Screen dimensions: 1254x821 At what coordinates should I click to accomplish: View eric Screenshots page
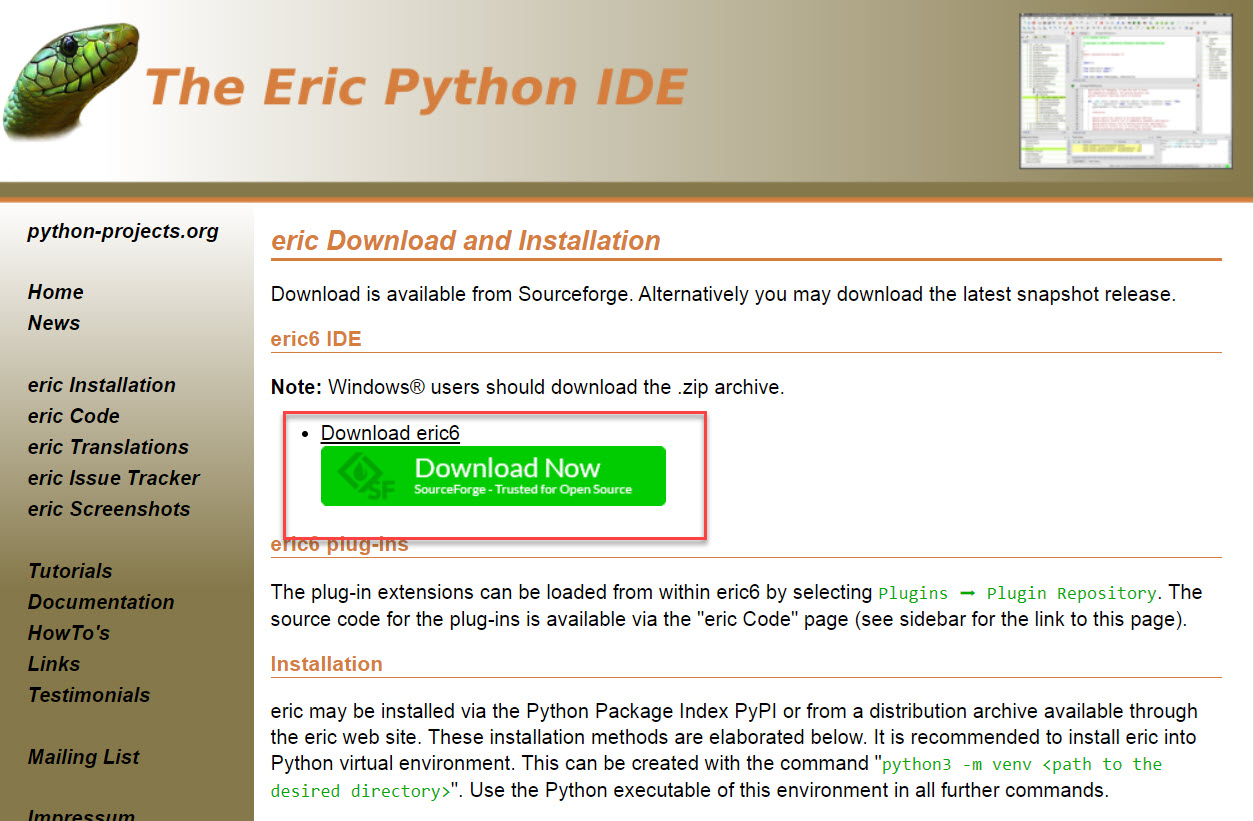click(x=109, y=509)
